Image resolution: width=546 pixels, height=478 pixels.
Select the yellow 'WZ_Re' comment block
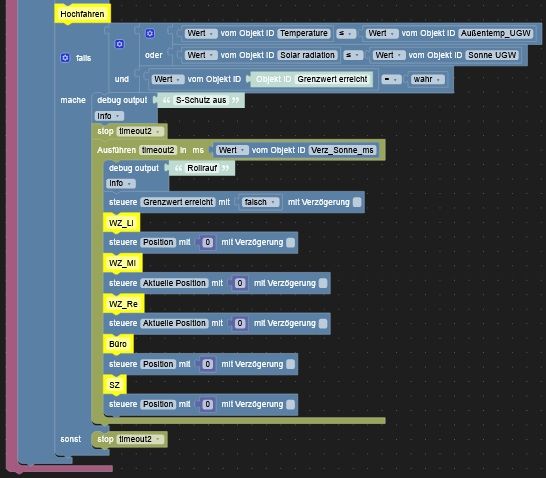[124, 304]
